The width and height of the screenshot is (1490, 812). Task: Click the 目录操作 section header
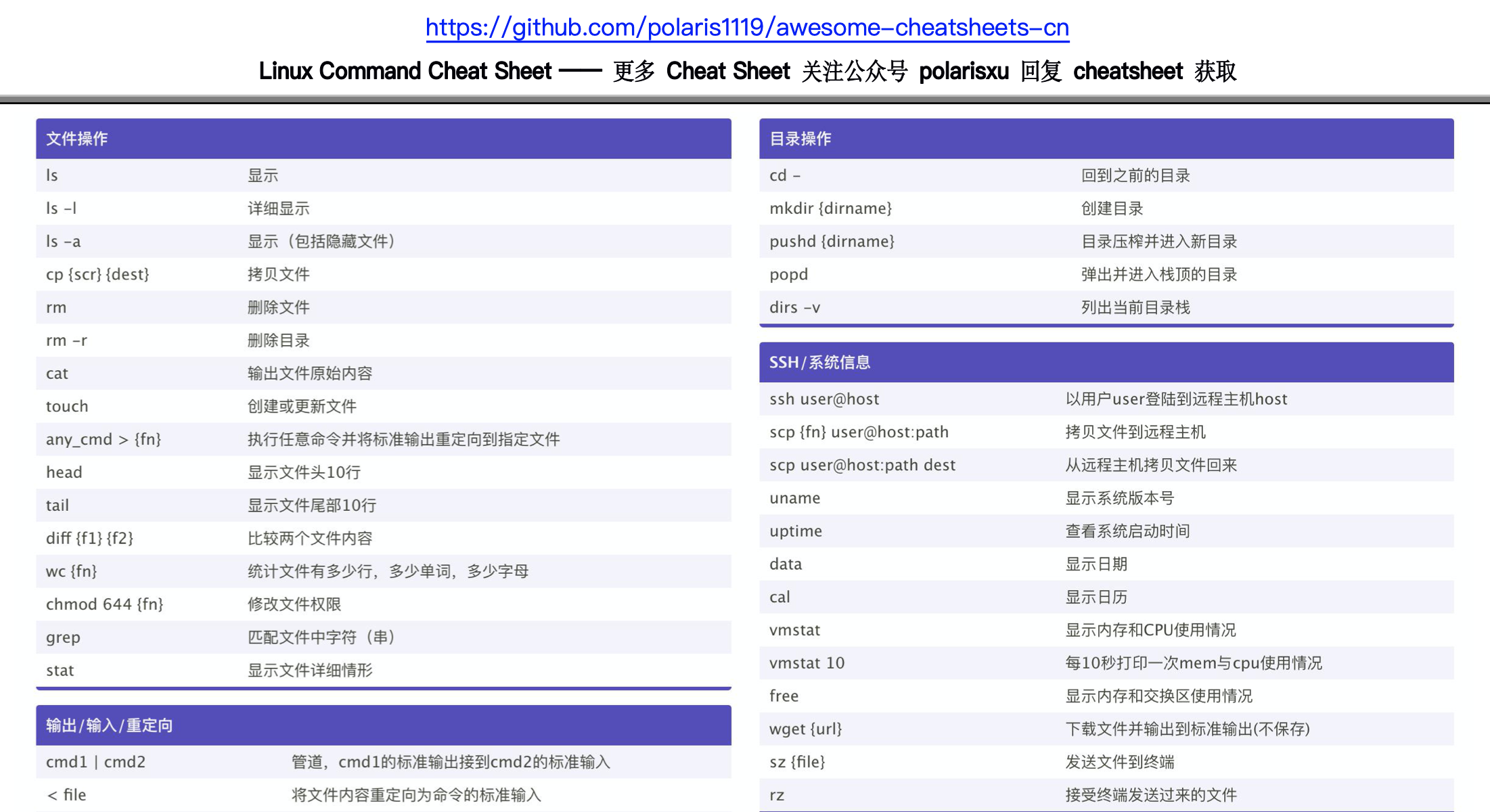[x=800, y=139]
